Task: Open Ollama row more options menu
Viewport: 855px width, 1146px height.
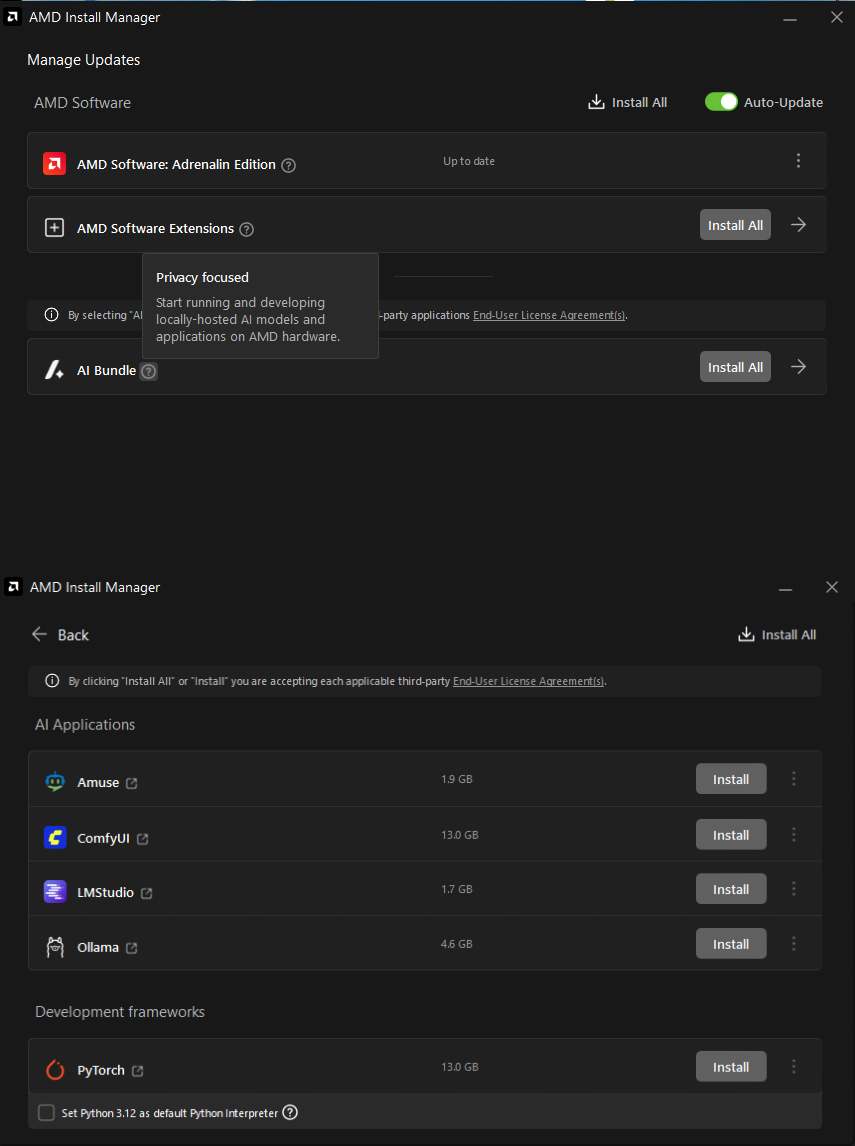Action: 794,944
